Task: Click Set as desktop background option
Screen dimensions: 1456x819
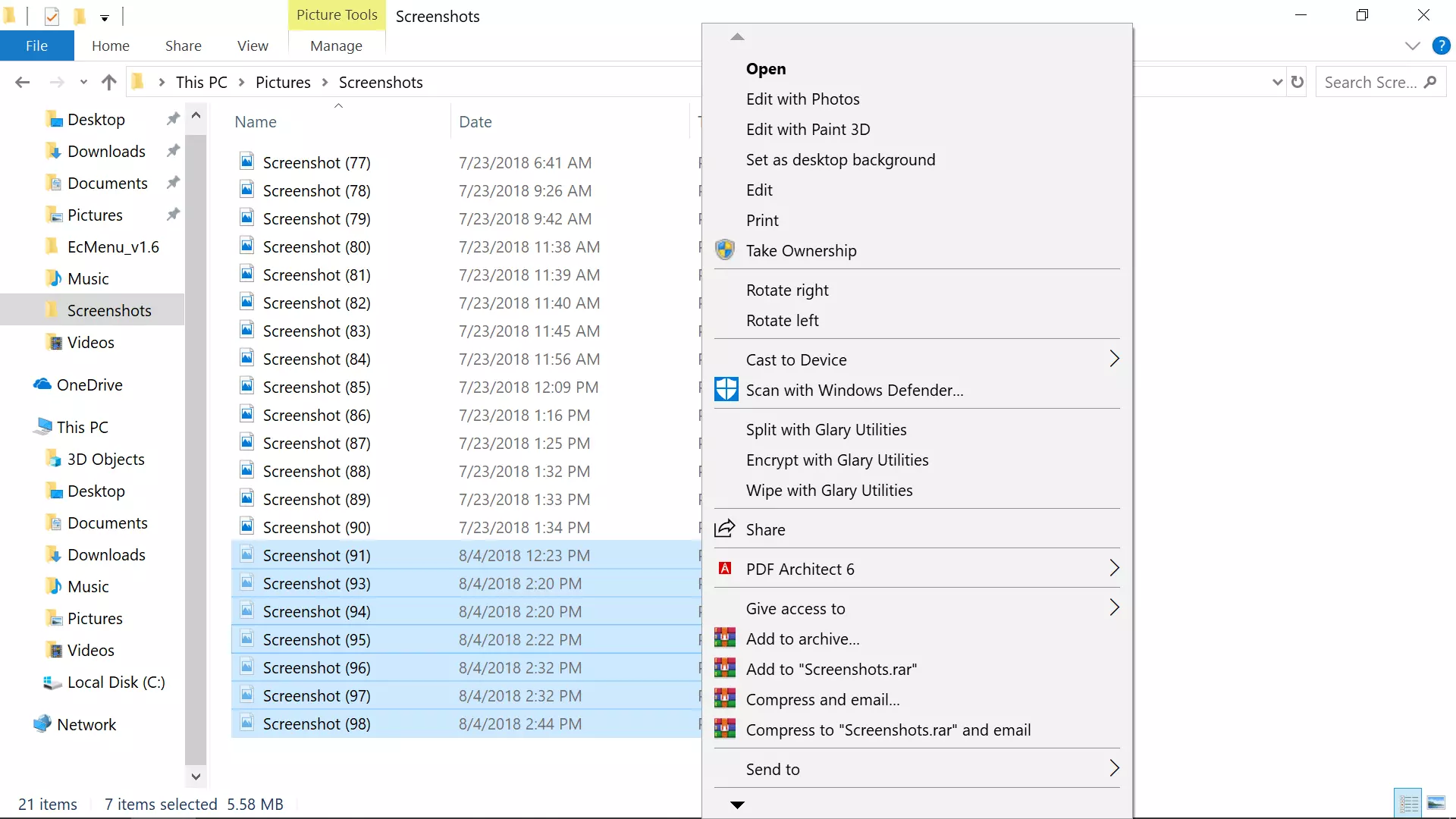Action: pyautogui.click(x=840, y=159)
